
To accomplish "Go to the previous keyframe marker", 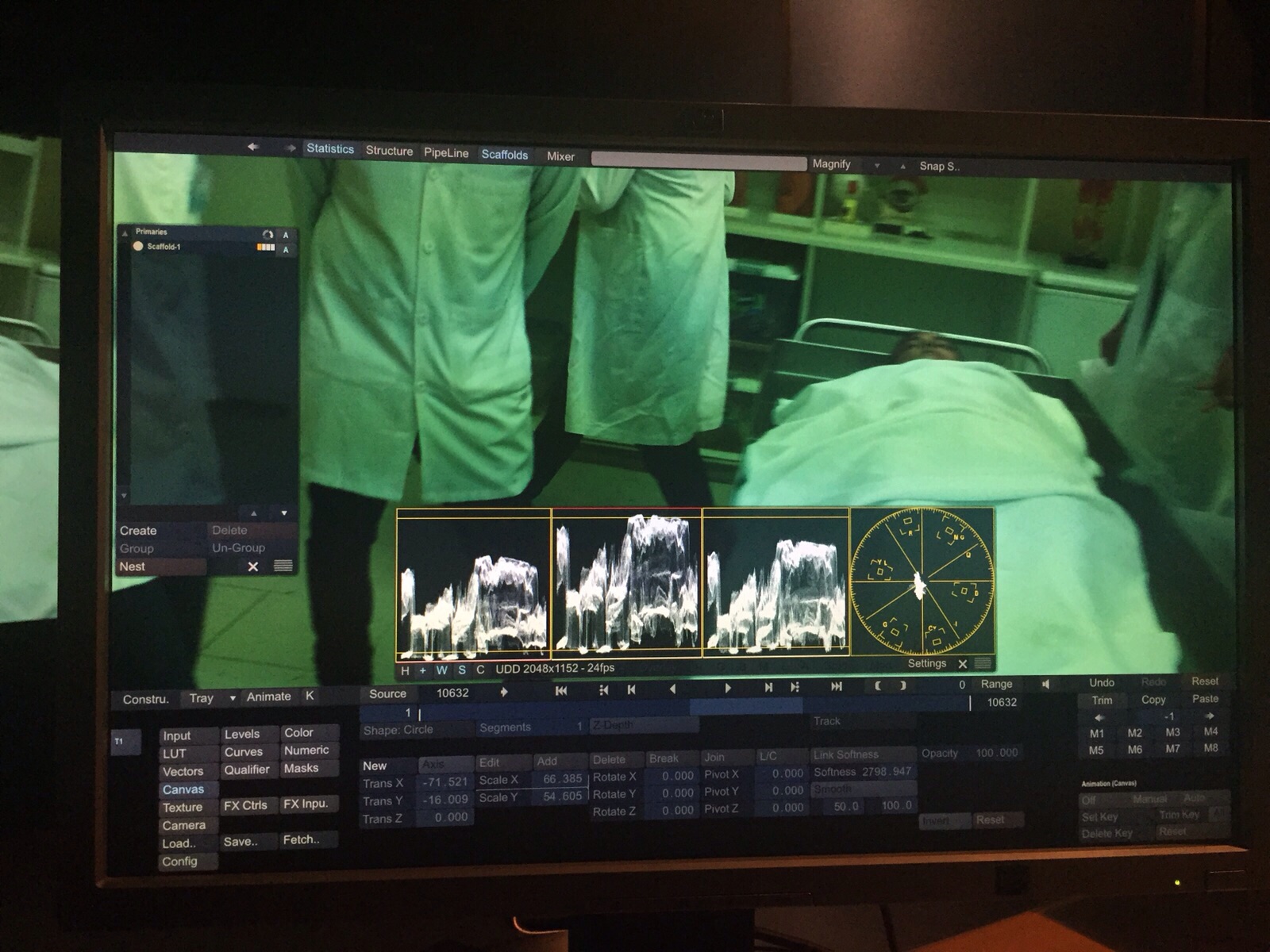I will (x=604, y=690).
